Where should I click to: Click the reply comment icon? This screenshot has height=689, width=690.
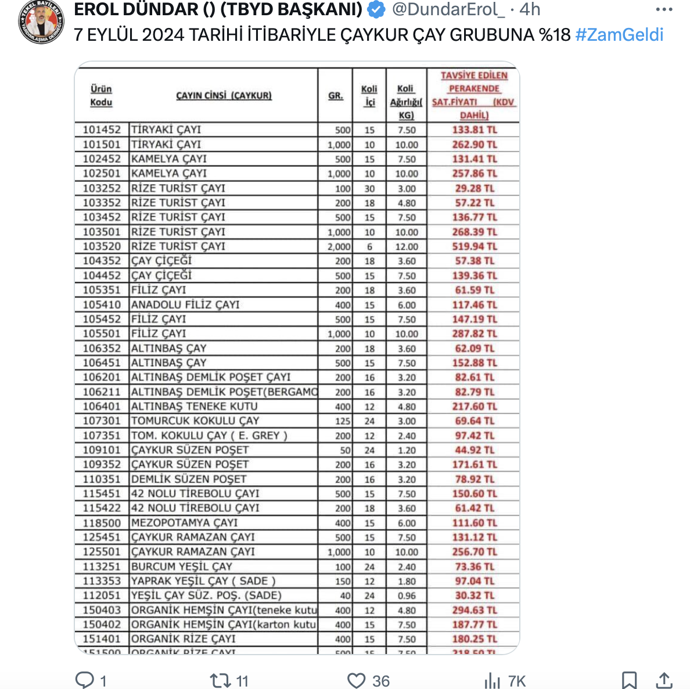coord(84,680)
